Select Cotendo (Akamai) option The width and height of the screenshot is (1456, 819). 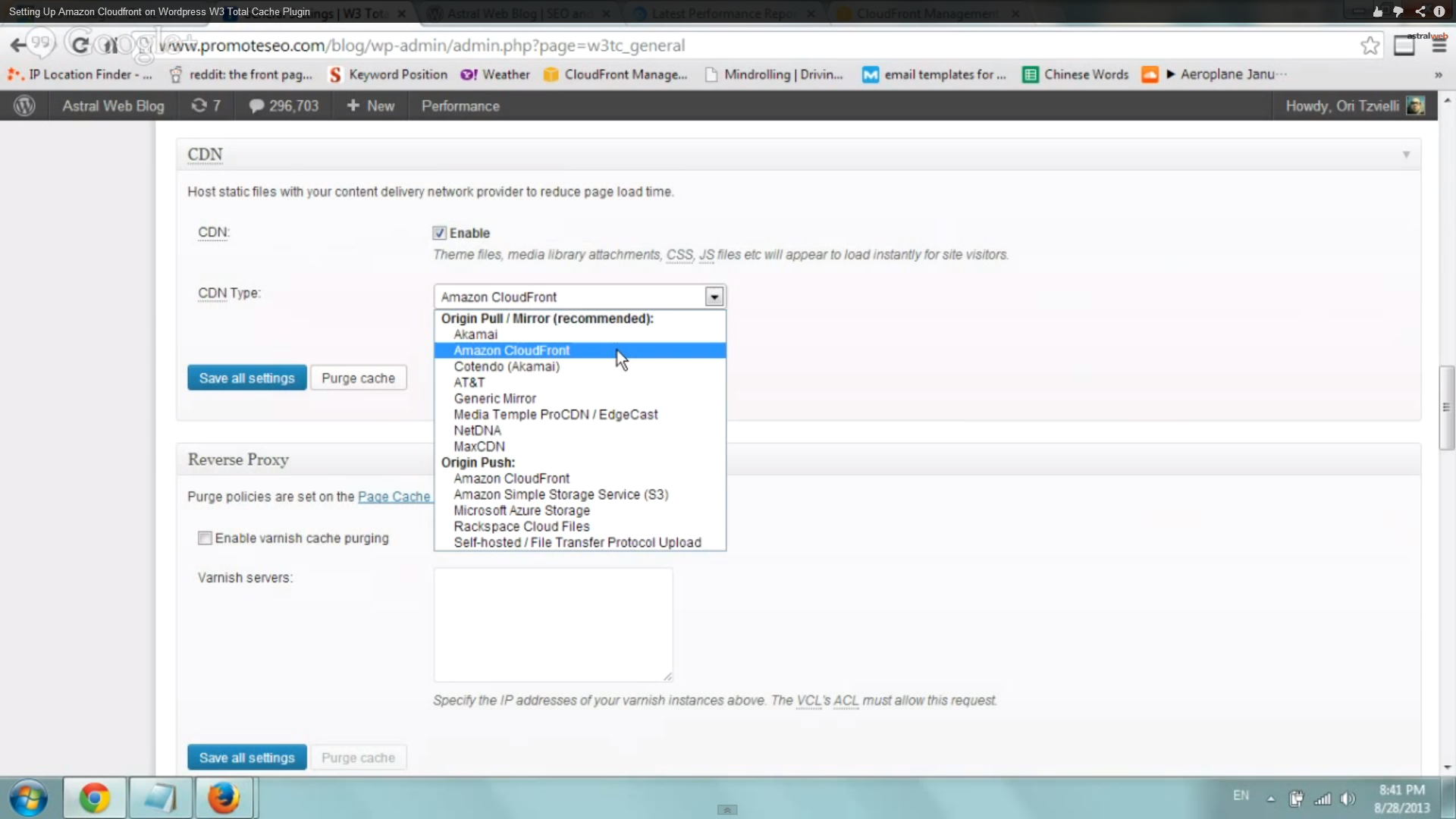coord(579,366)
